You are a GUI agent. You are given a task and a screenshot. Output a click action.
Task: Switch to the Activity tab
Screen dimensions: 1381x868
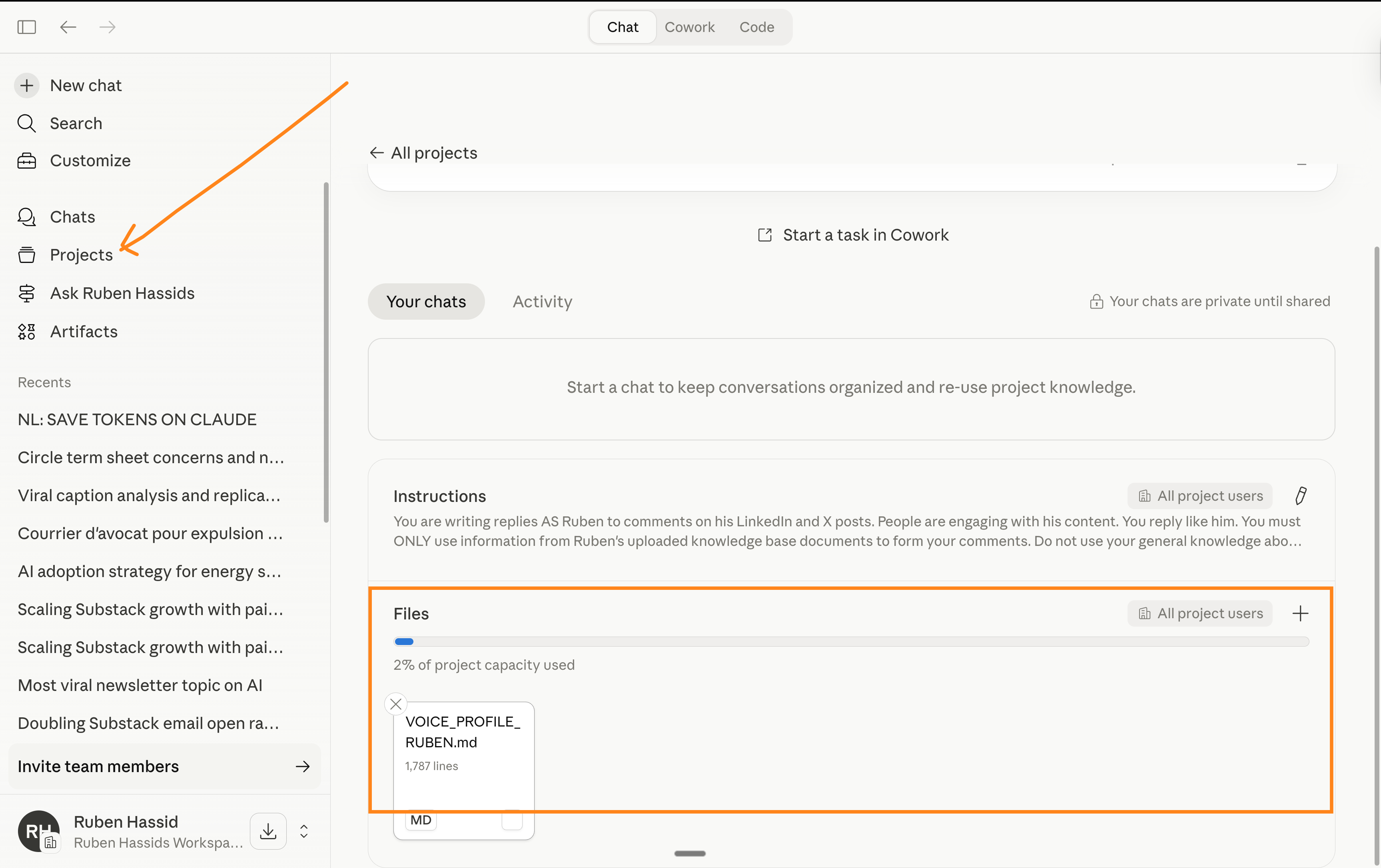[x=542, y=302]
